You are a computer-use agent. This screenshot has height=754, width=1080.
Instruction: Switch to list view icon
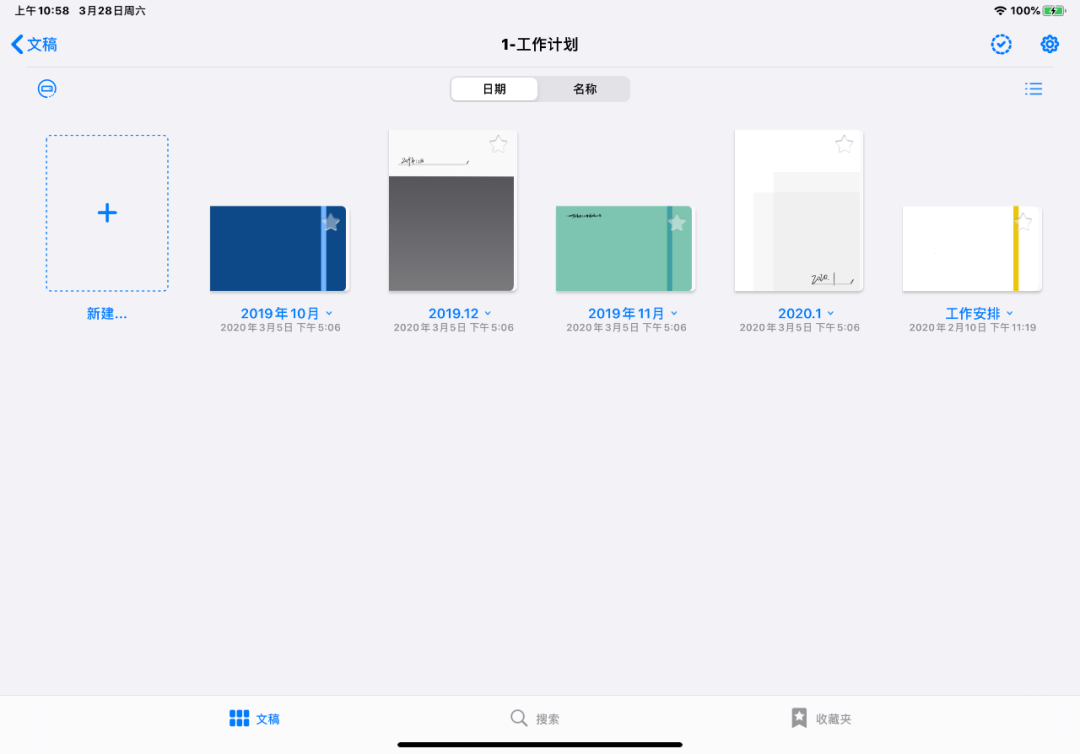pyautogui.click(x=1033, y=89)
